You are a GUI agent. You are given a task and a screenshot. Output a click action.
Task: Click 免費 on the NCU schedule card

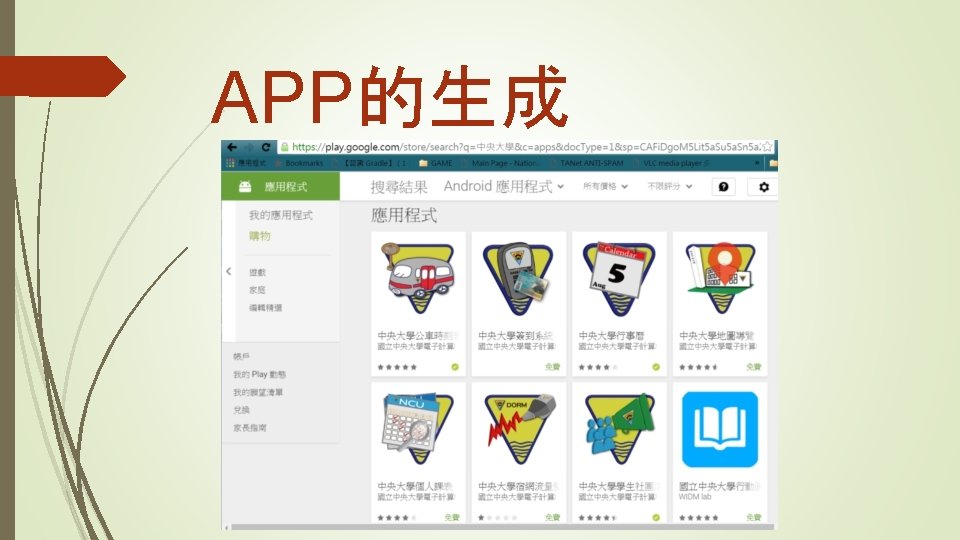pyautogui.click(x=452, y=517)
